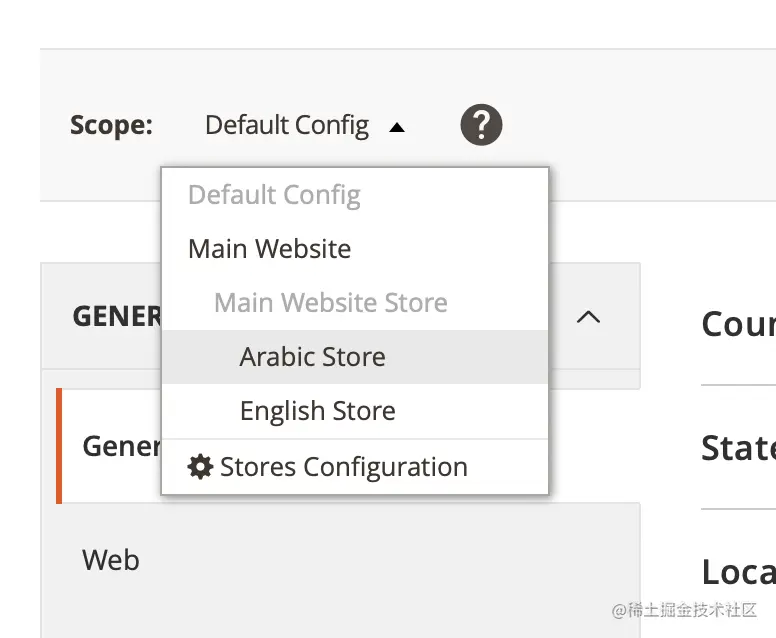
Task: Select Main Website scope option
Action: click(355, 248)
